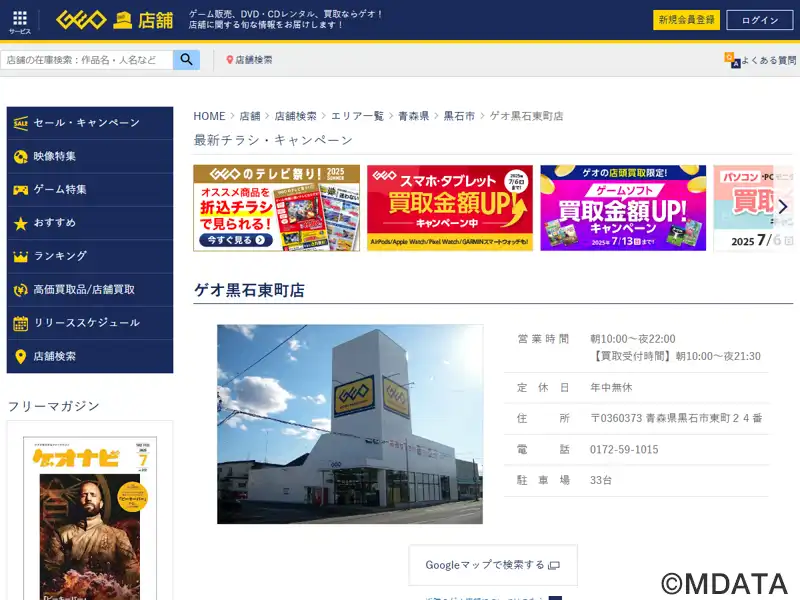Click Googleマップで検索する button

coord(493,565)
